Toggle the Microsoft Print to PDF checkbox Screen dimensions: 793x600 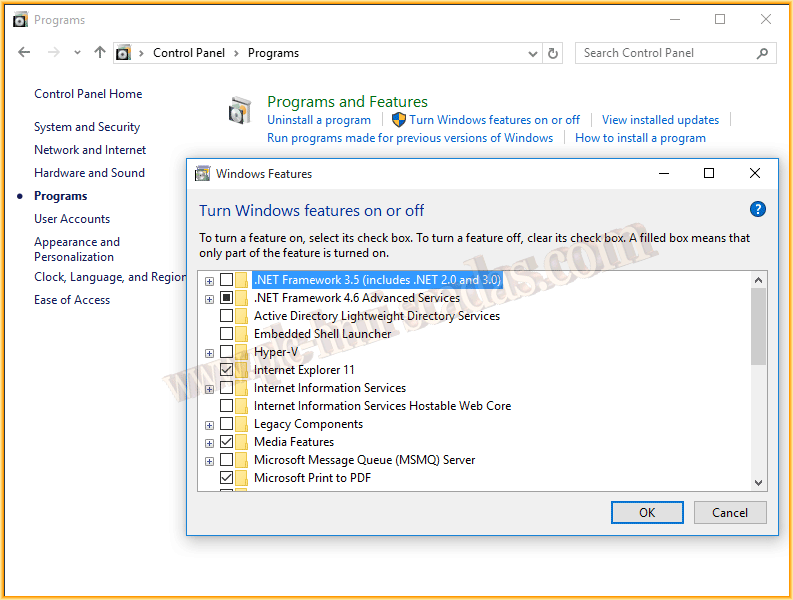tap(226, 478)
